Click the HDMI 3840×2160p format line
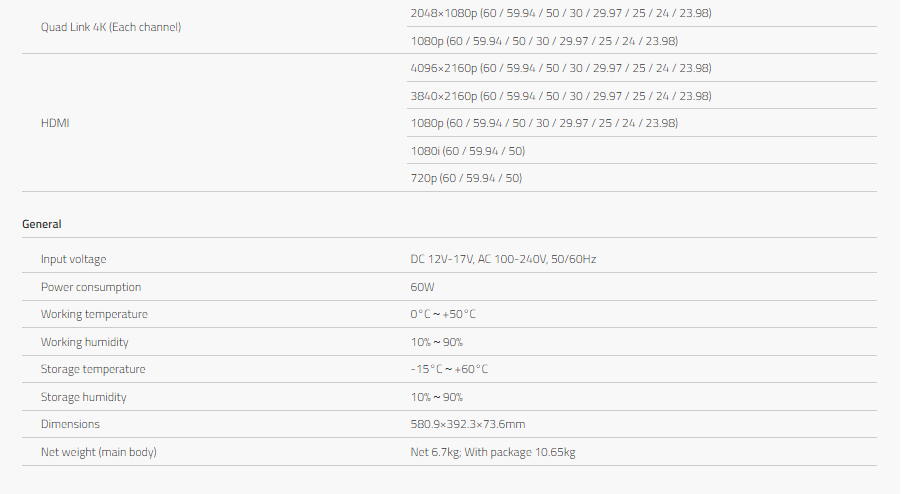The width and height of the screenshot is (903, 494). (x=560, y=96)
